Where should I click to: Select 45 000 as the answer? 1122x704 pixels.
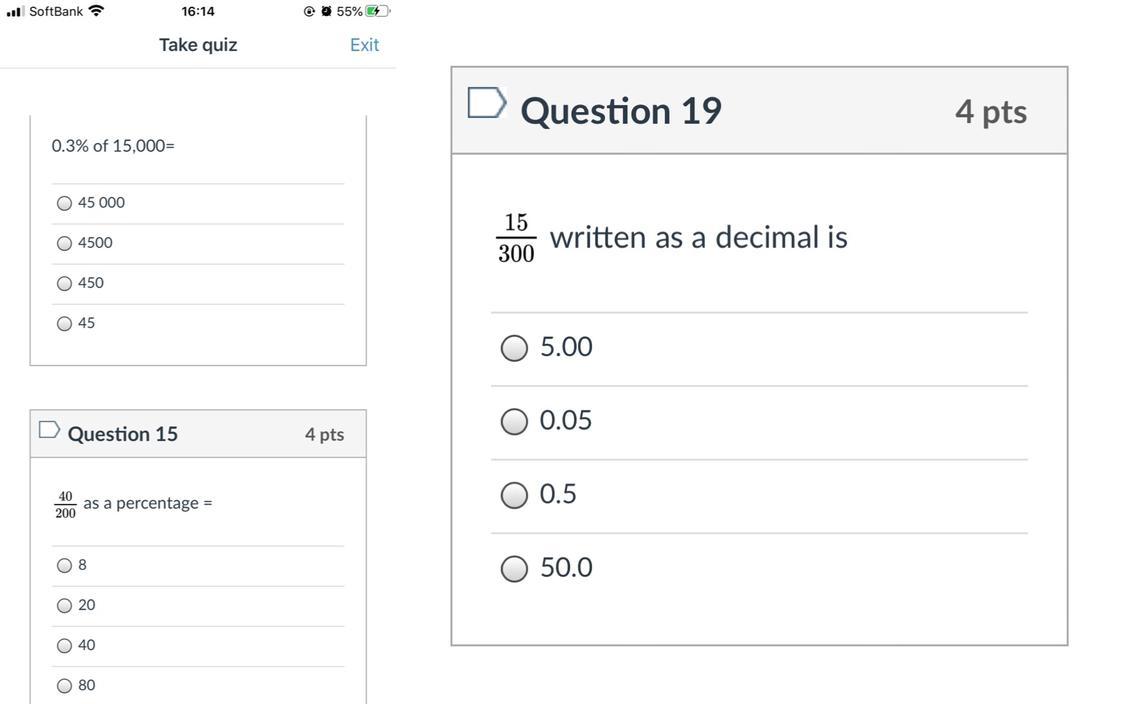point(65,203)
